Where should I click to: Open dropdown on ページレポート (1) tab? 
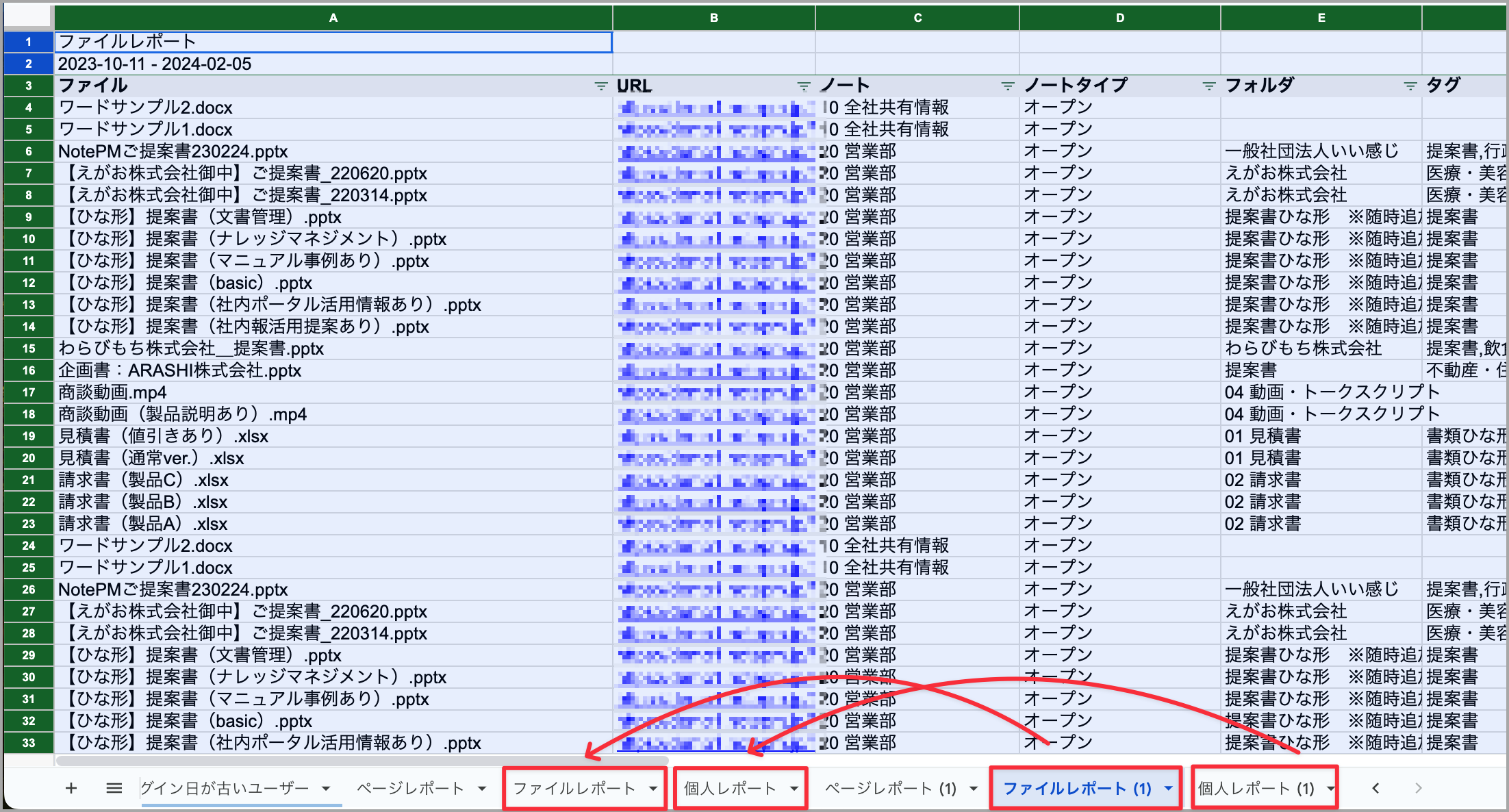click(x=974, y=789)
